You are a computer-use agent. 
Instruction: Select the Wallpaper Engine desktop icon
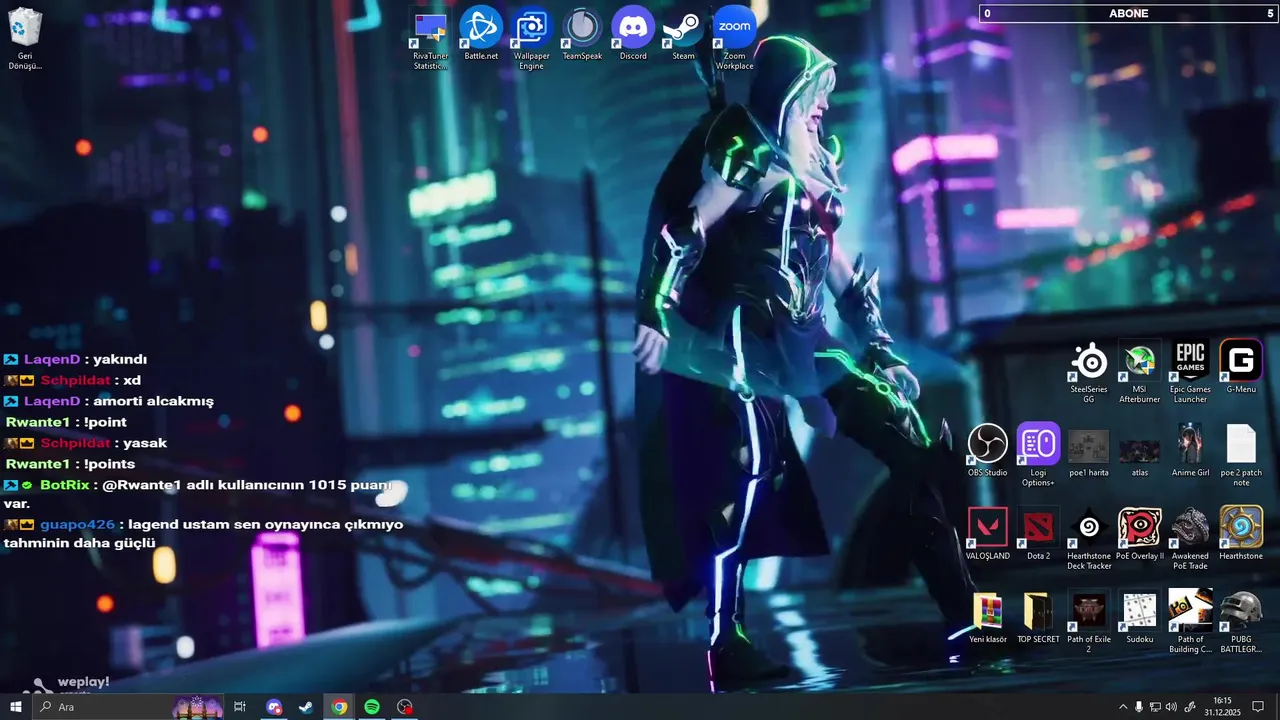click(531, 38)
